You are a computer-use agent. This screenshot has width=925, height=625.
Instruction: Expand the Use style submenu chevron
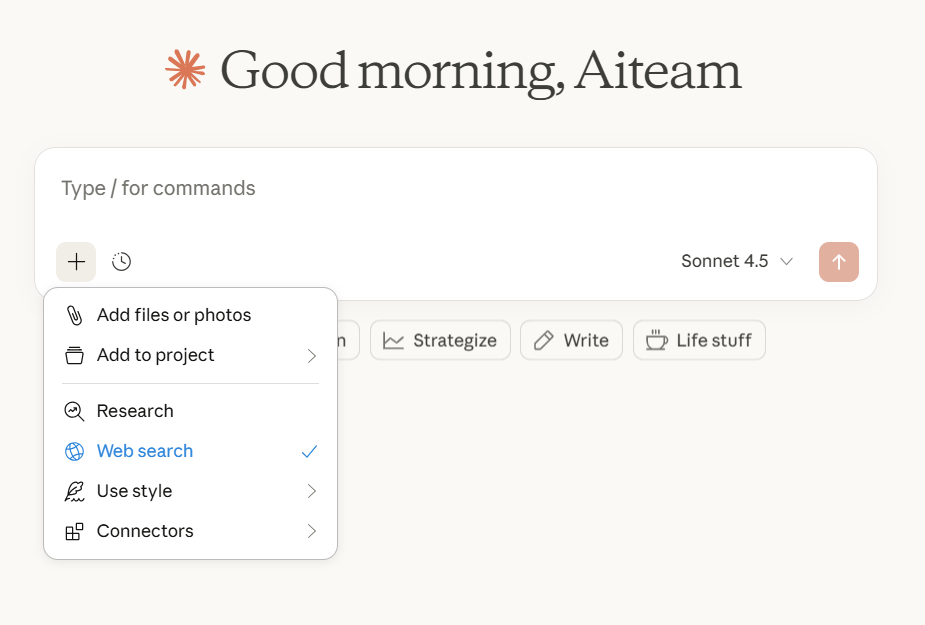click(311, 491)
